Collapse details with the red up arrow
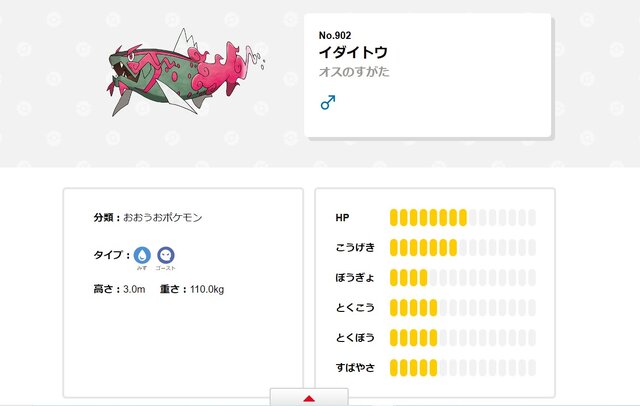640x406 pixels. pos(309,398)
